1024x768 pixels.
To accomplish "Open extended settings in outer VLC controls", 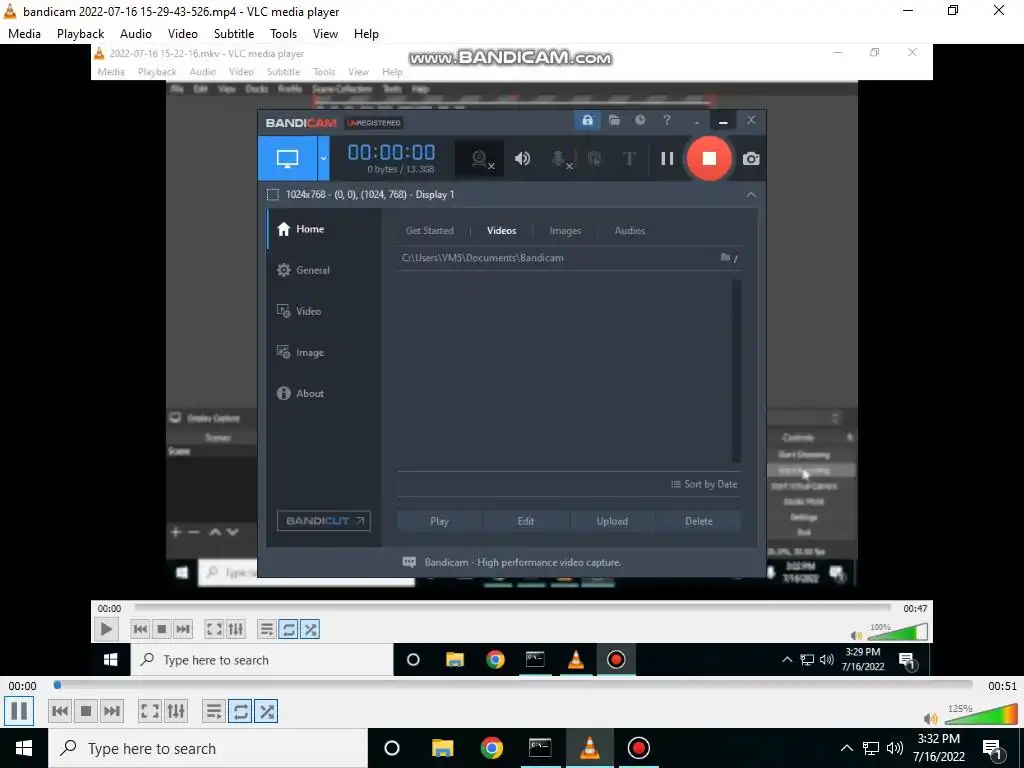I will 176,711.
